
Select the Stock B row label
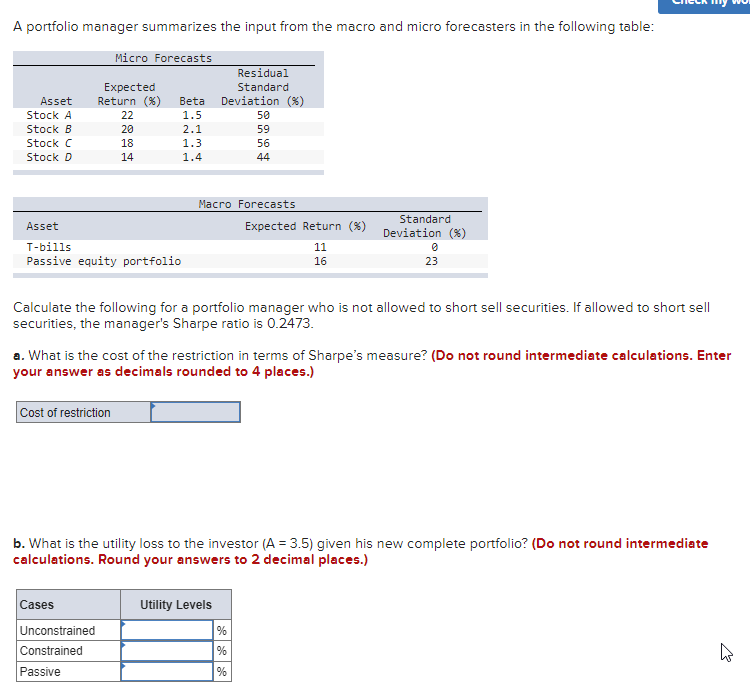[49, 129]
